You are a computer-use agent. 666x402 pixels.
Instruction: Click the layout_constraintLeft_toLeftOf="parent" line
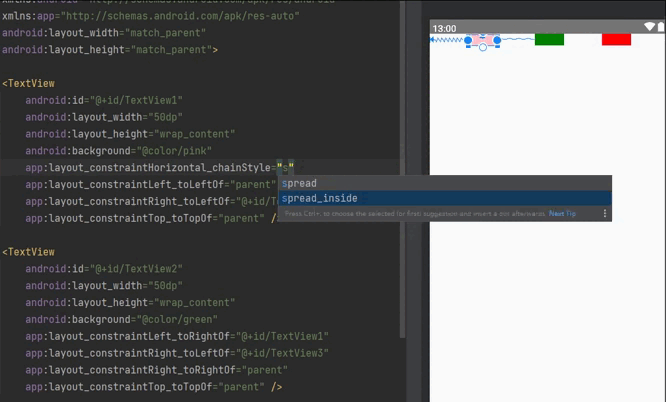[x=151, y=184]
